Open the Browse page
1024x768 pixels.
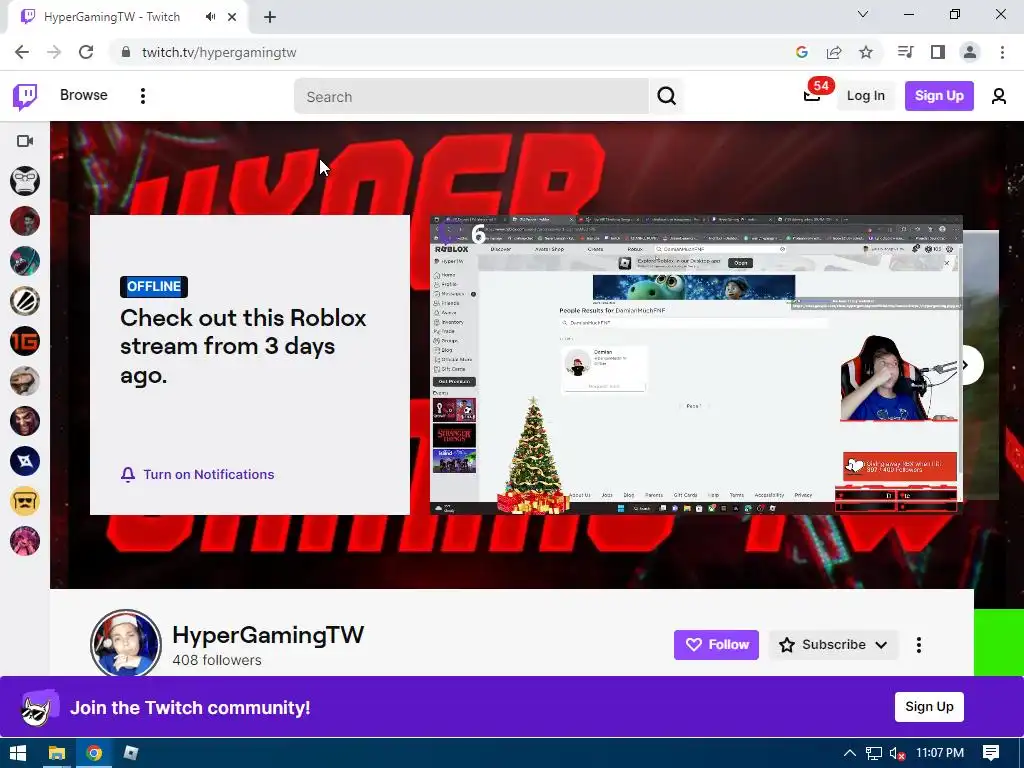click(84, 95)
